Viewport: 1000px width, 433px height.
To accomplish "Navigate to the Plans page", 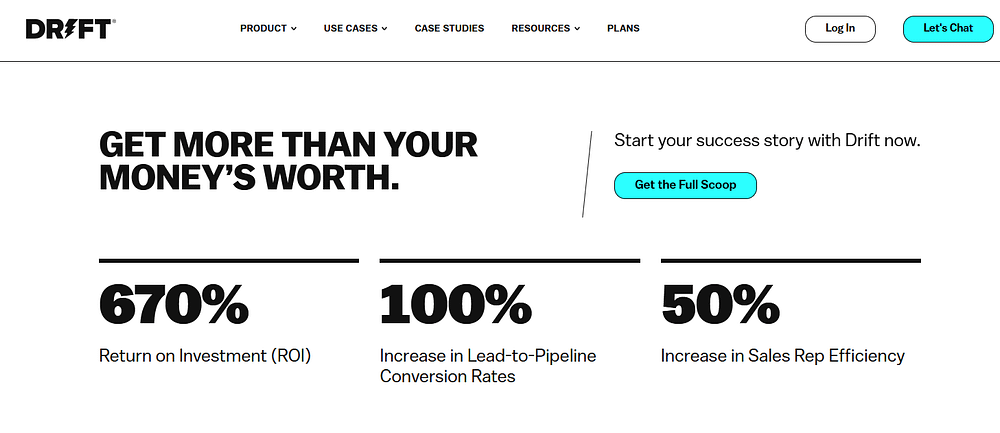I will click(x=623, y=29).
